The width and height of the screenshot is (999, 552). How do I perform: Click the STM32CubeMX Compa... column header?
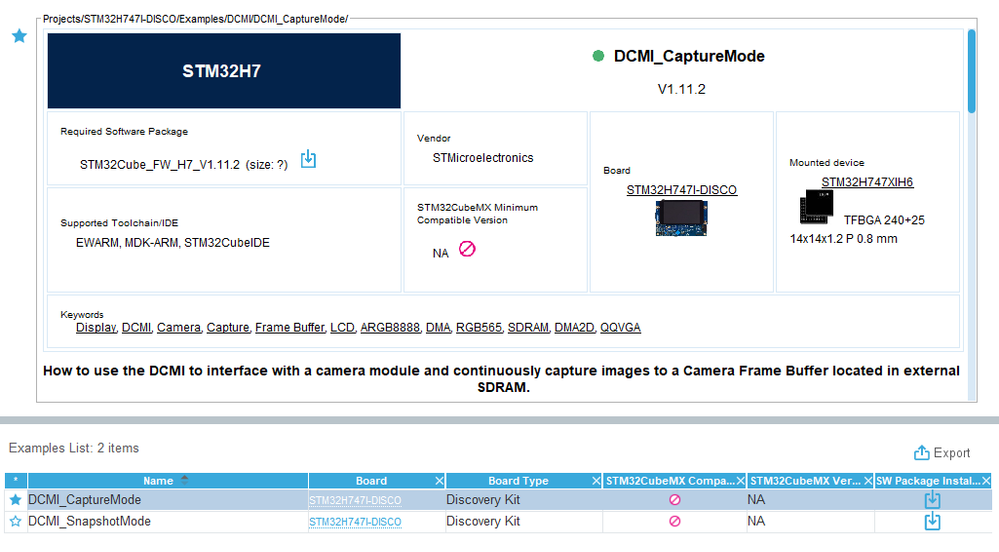(x=670, y=481)
